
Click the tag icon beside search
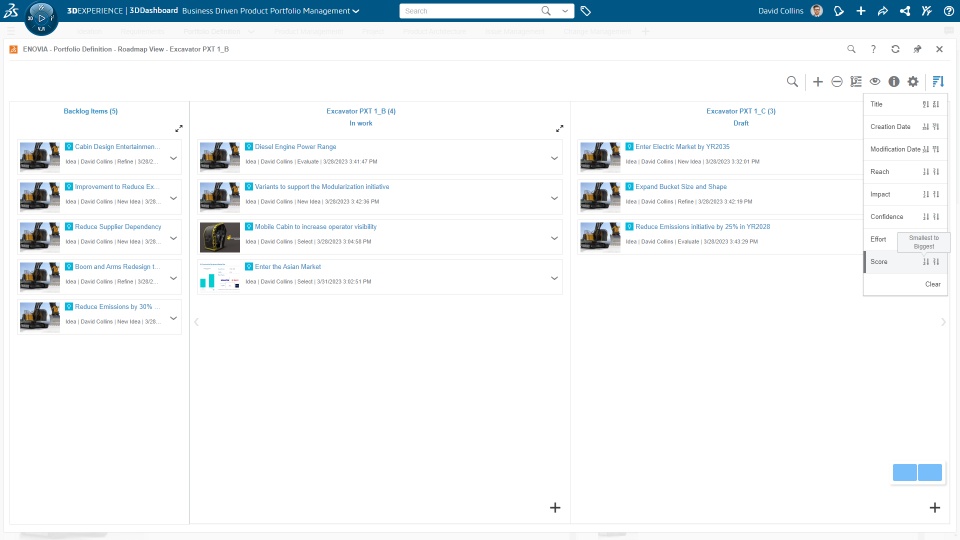point(585,11)
